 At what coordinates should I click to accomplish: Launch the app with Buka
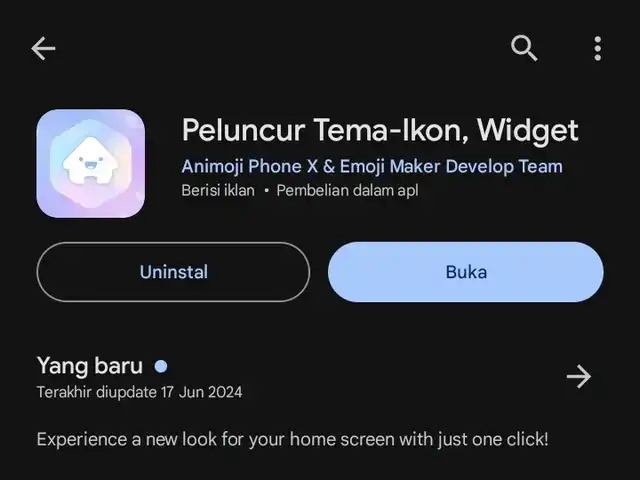coord(466,272)
